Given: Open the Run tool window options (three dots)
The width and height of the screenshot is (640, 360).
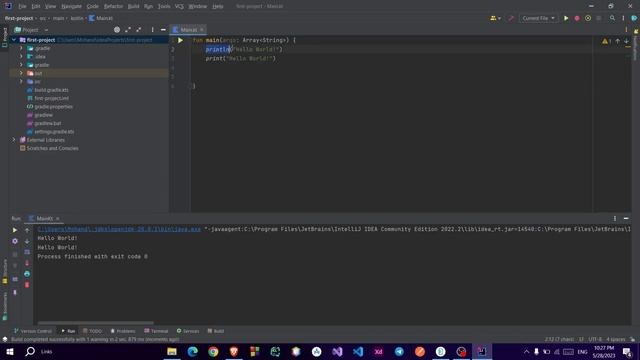Looking at the screenshot, I should 615,219.
